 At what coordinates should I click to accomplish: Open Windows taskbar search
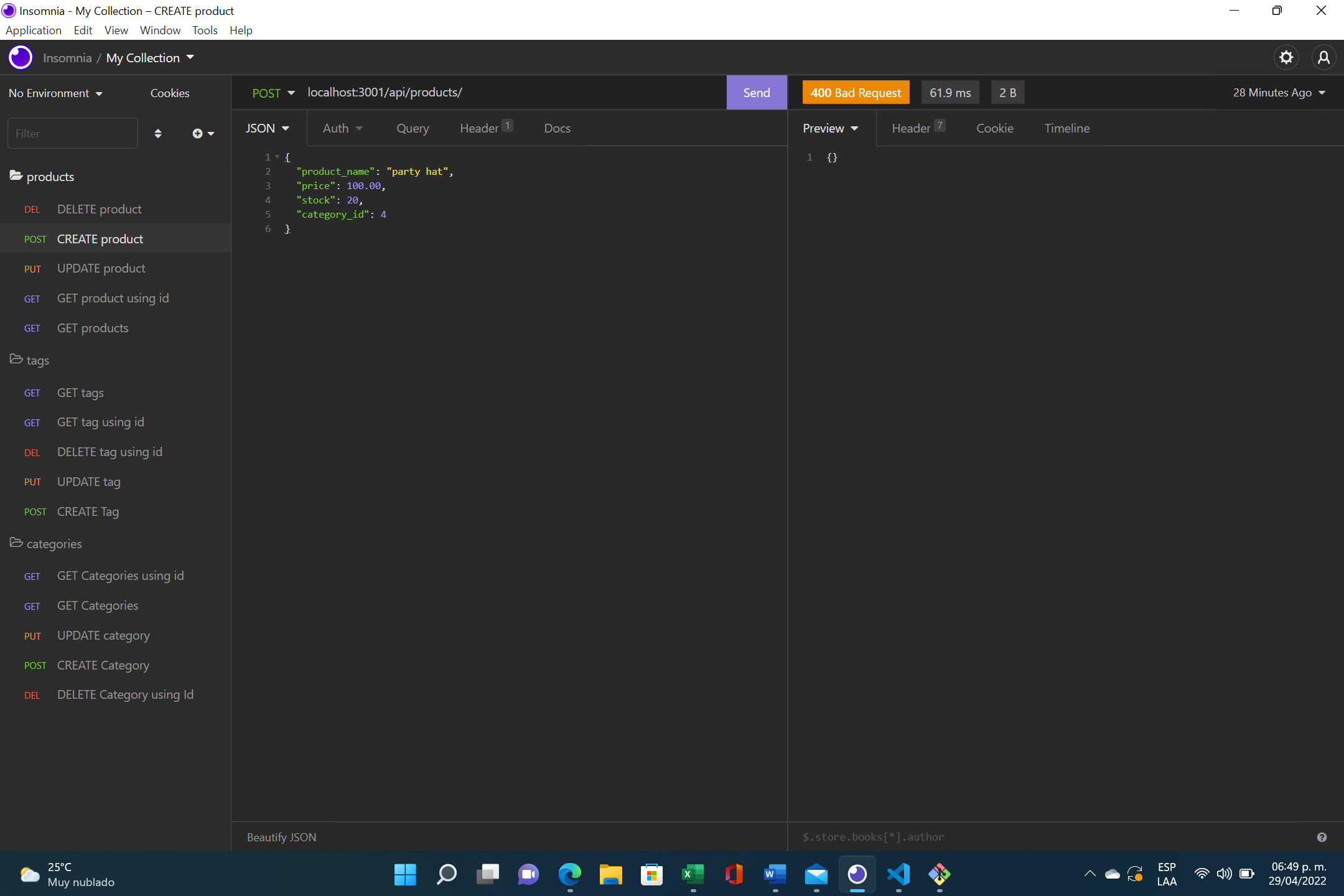(x=446, y=874)
